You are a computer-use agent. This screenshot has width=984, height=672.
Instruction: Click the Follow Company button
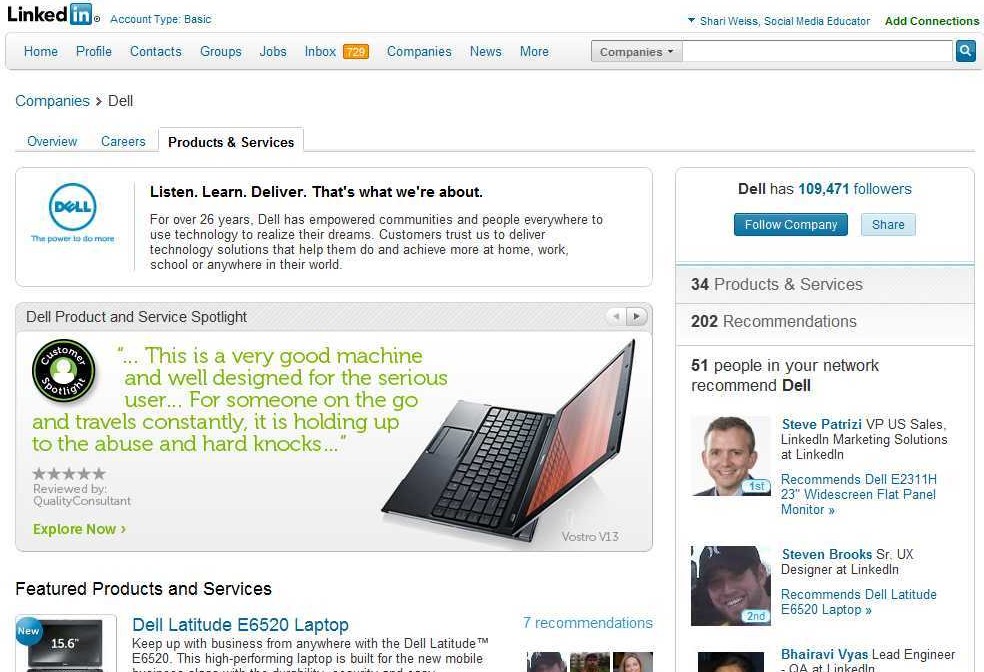(x=791, y=225)
